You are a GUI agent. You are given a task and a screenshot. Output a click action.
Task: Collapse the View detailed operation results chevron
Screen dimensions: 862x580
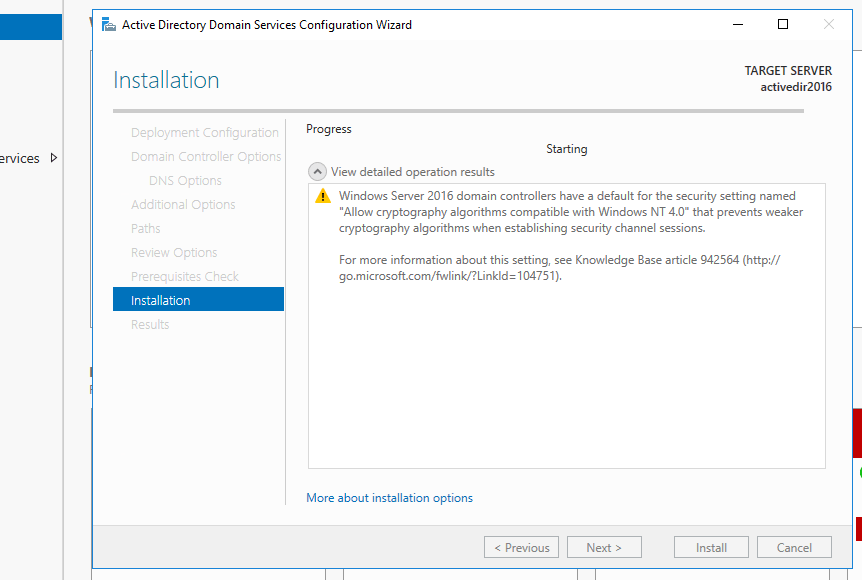(317, 172)
